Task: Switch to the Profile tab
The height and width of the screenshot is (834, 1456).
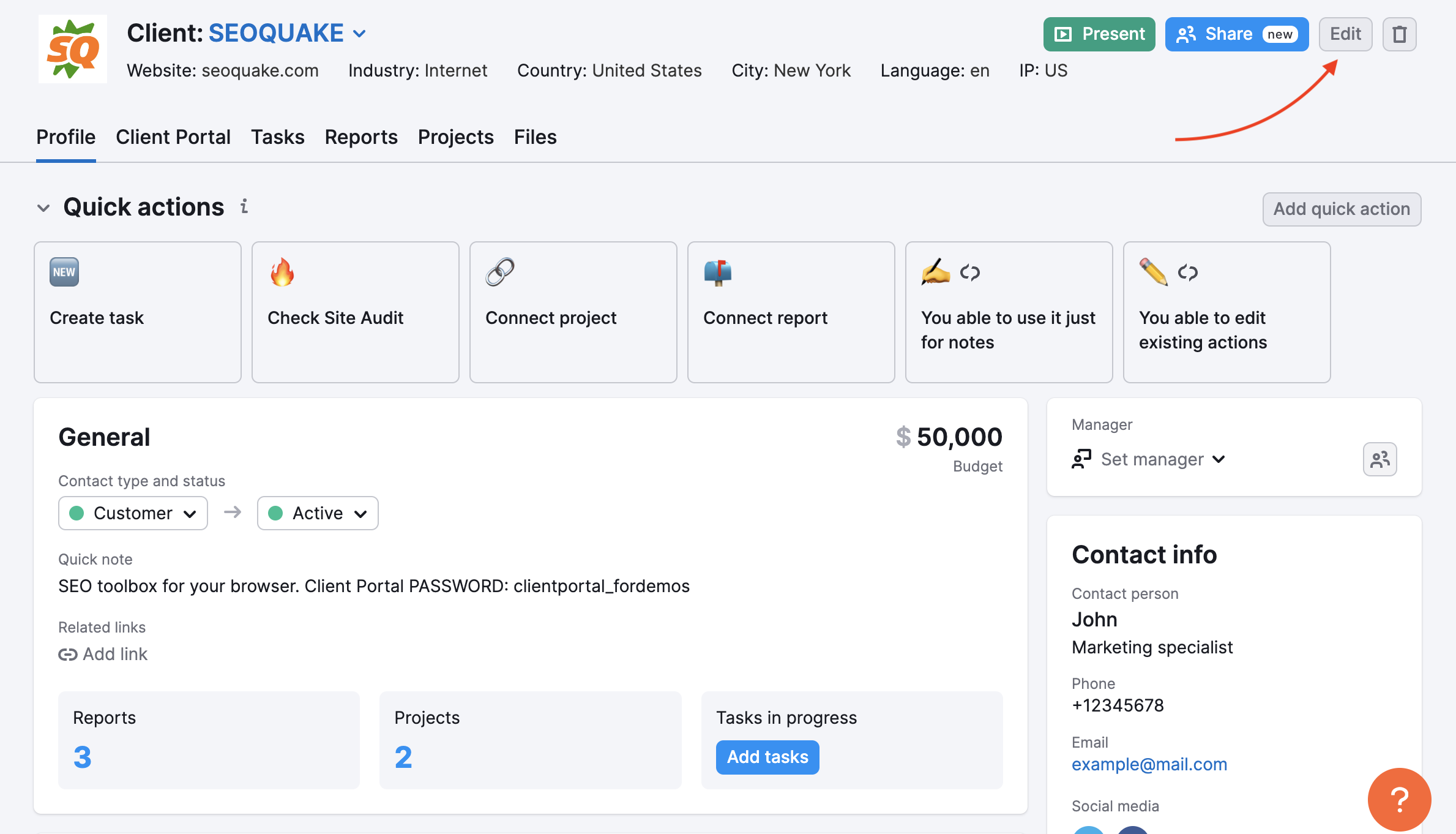Action: pyautogui.click(x=66, y=137)
